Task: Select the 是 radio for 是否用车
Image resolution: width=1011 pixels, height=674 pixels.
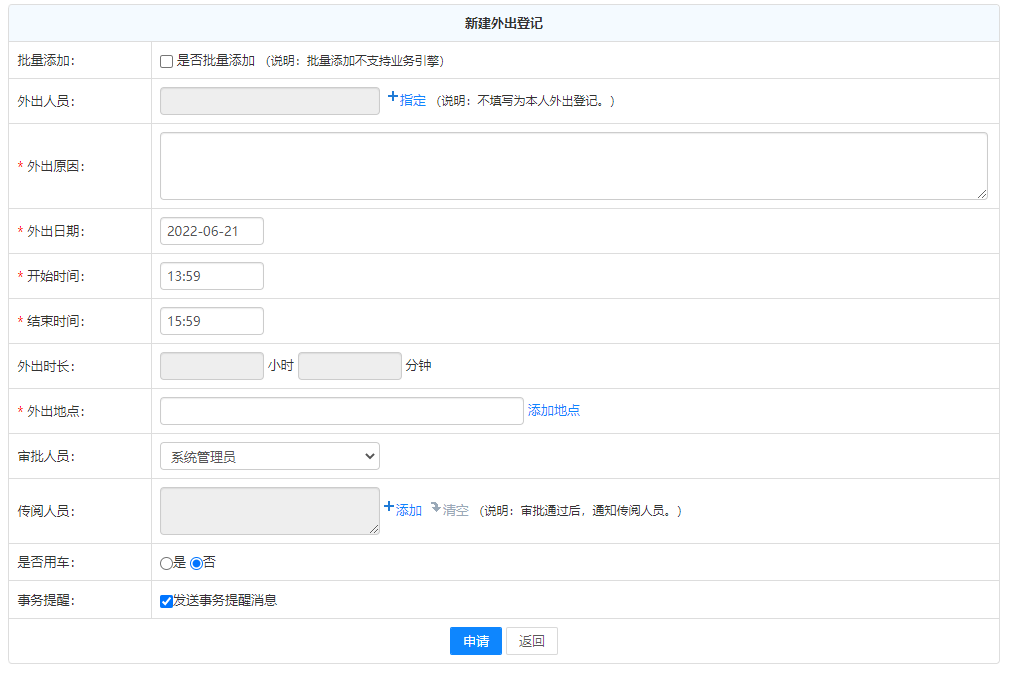Action: click(166, 563)
